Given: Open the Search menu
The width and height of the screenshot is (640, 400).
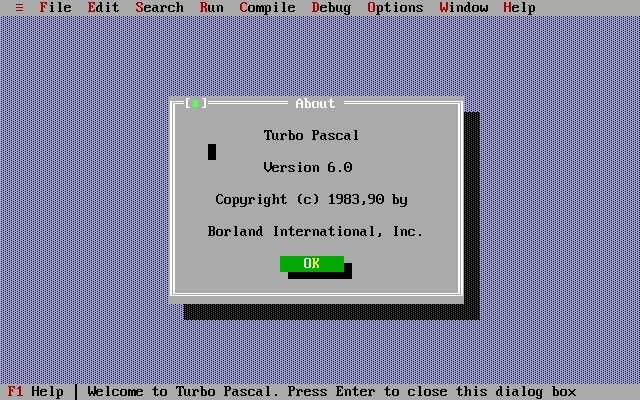Looking at the screenshot, I should pos(160,8).
